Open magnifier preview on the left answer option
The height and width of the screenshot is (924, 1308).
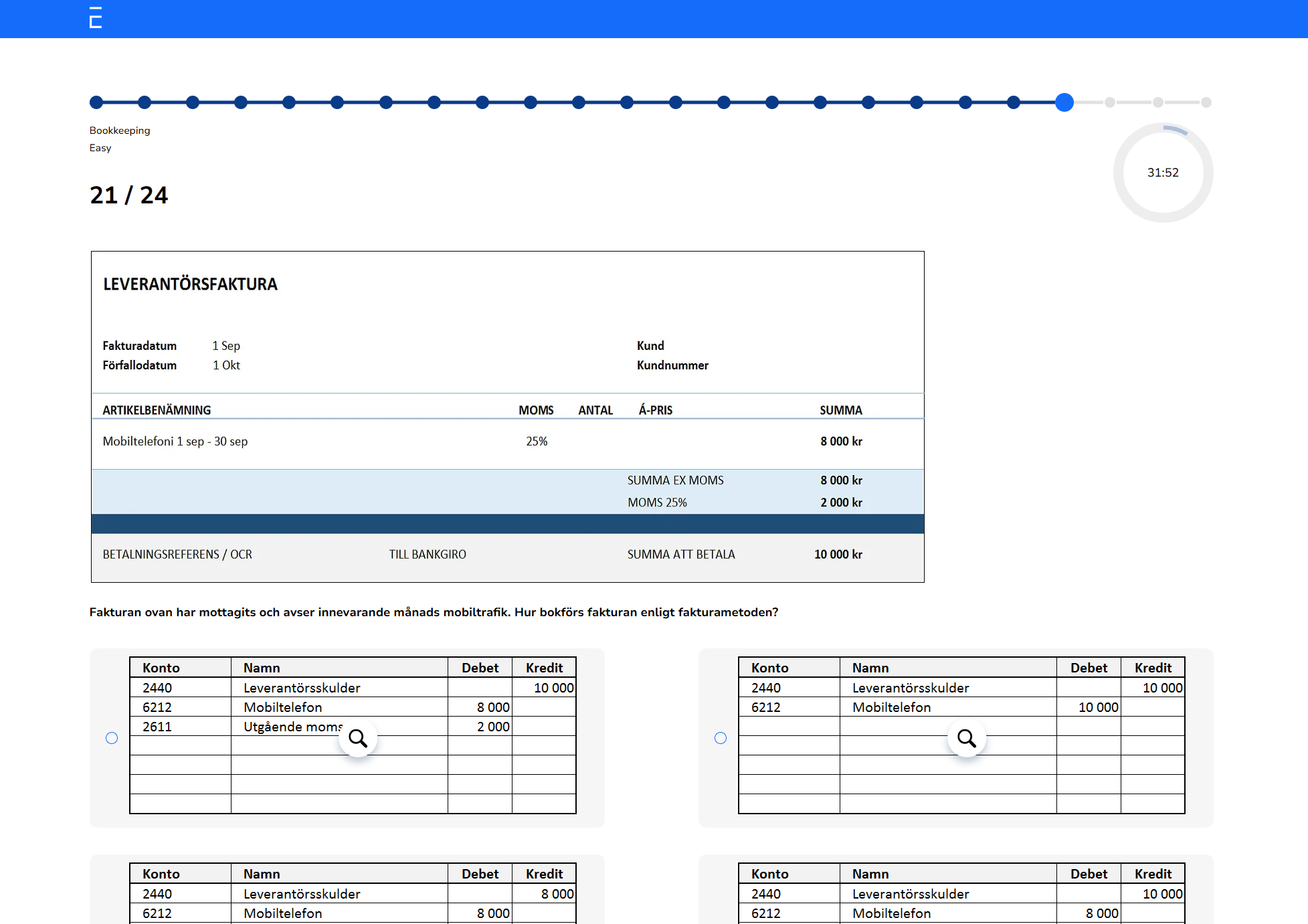[359, 737]
